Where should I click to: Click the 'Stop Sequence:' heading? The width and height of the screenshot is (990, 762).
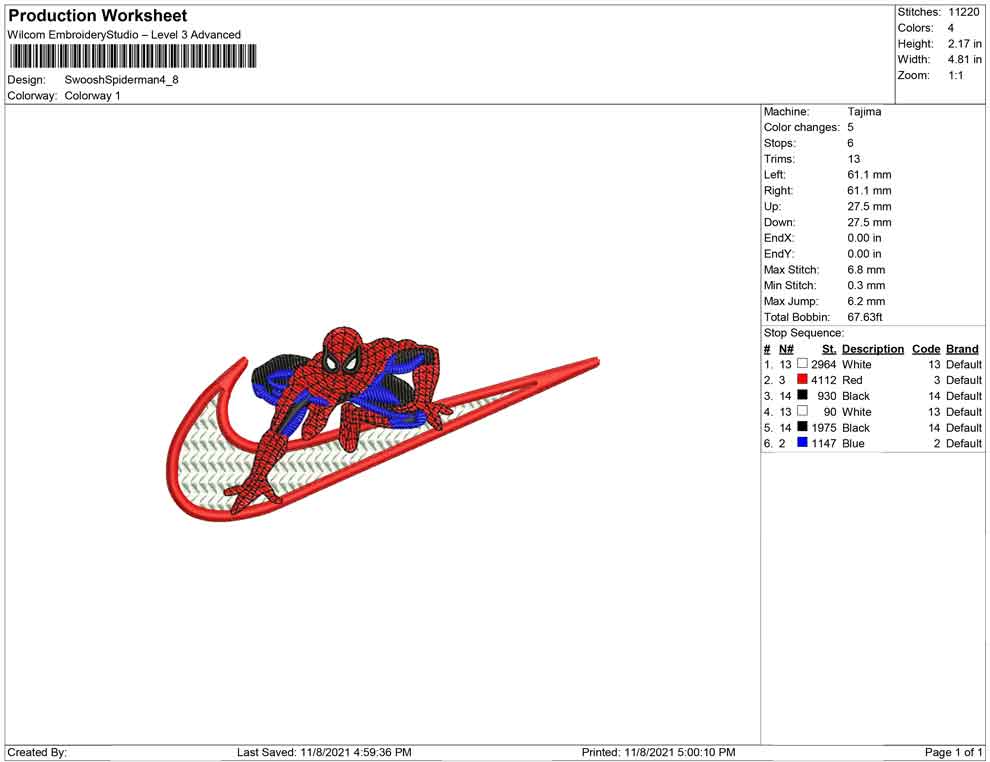[803, 333]
